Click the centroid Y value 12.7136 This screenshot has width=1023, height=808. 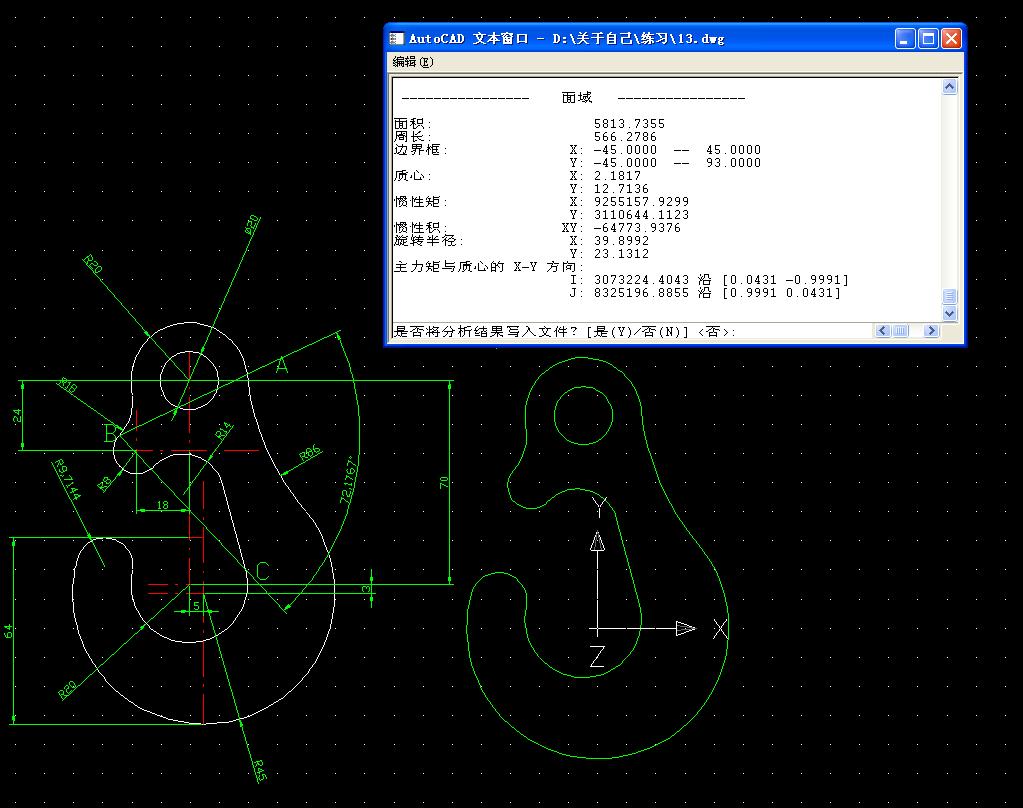click(x=621, y=189)
